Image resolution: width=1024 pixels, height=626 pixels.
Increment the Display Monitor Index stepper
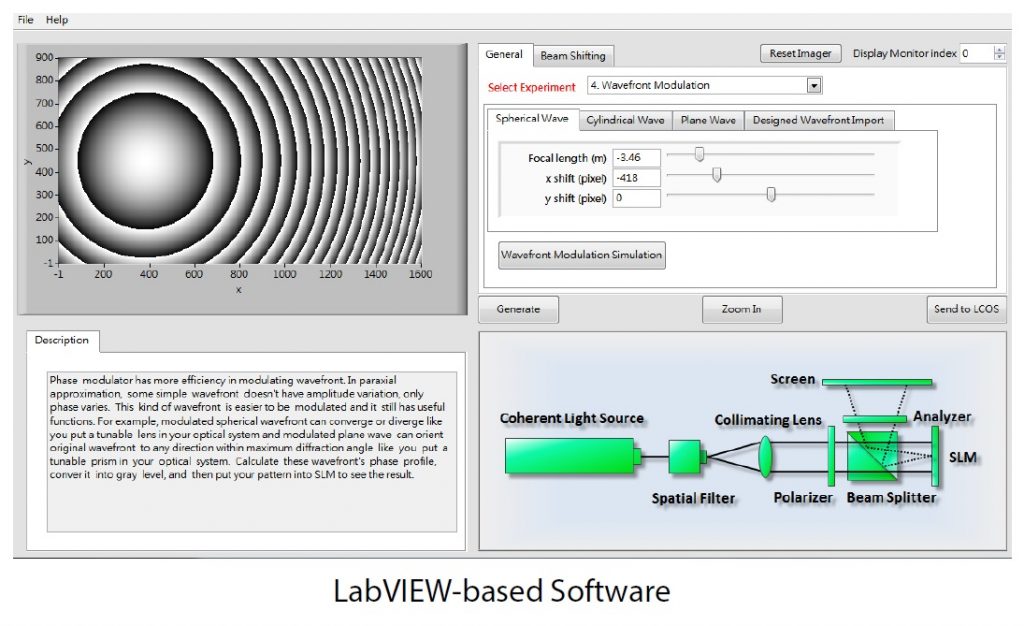[997, 49]
